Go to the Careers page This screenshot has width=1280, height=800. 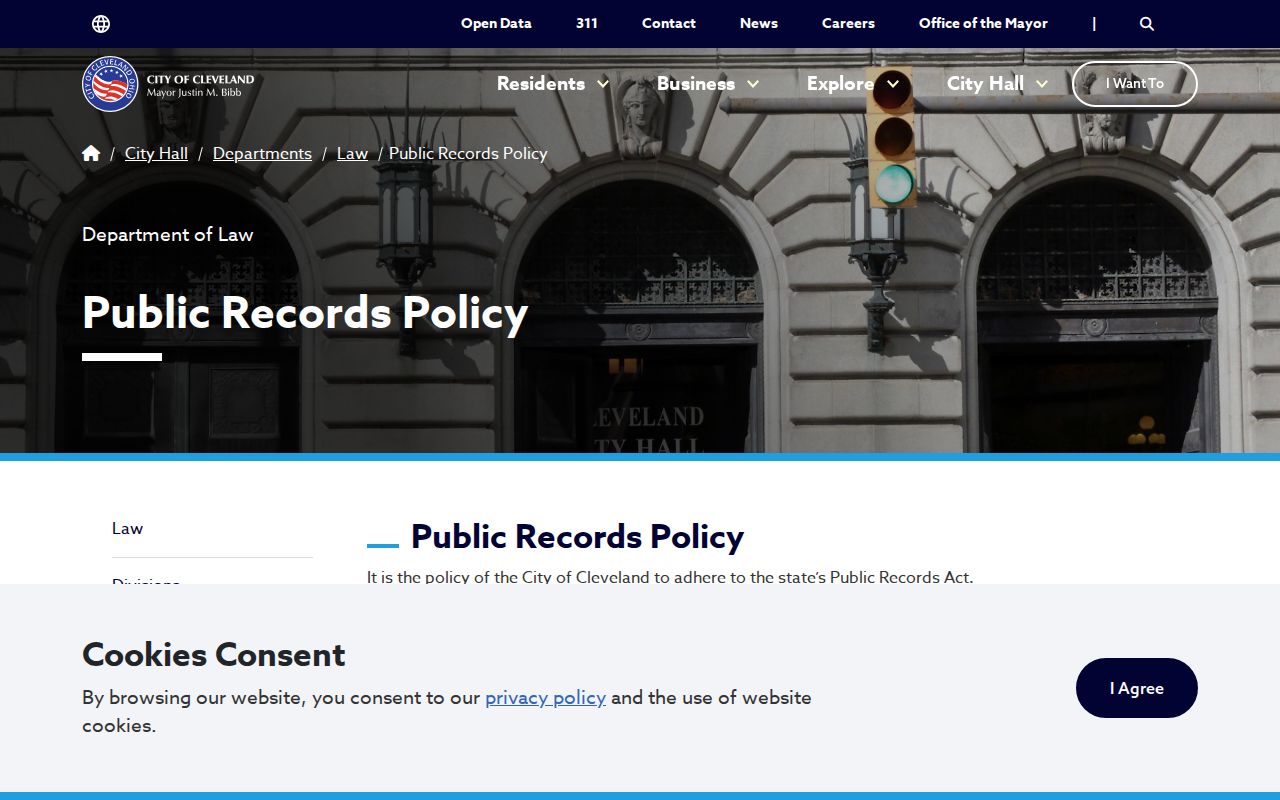[848, 23]
